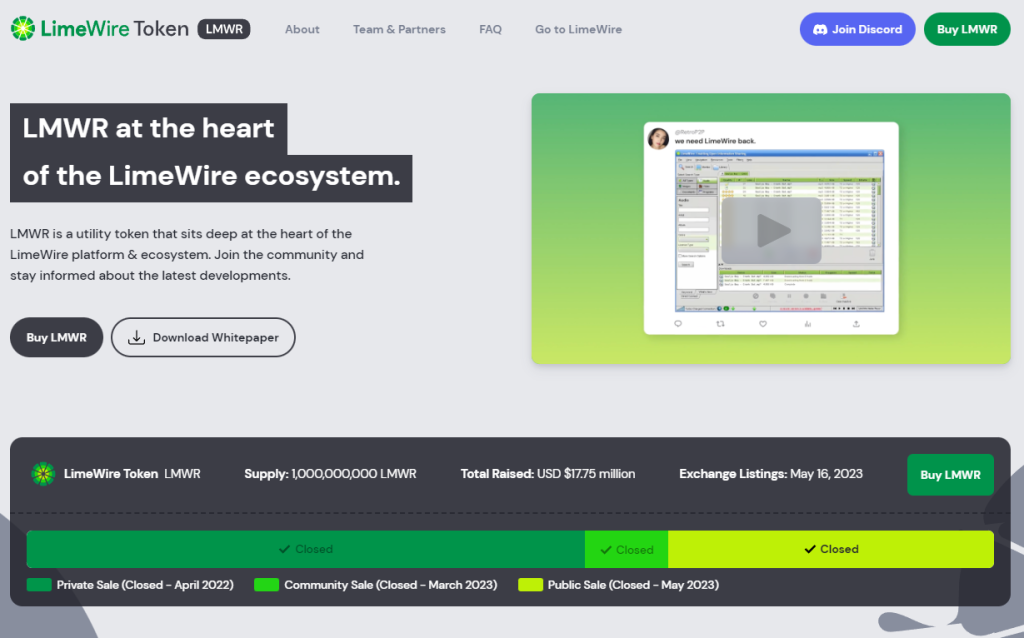The image size is (1024, 638).
Task: Click the tweet author avatar in video card
Action: pyautogui.click(x=658, y=138)
